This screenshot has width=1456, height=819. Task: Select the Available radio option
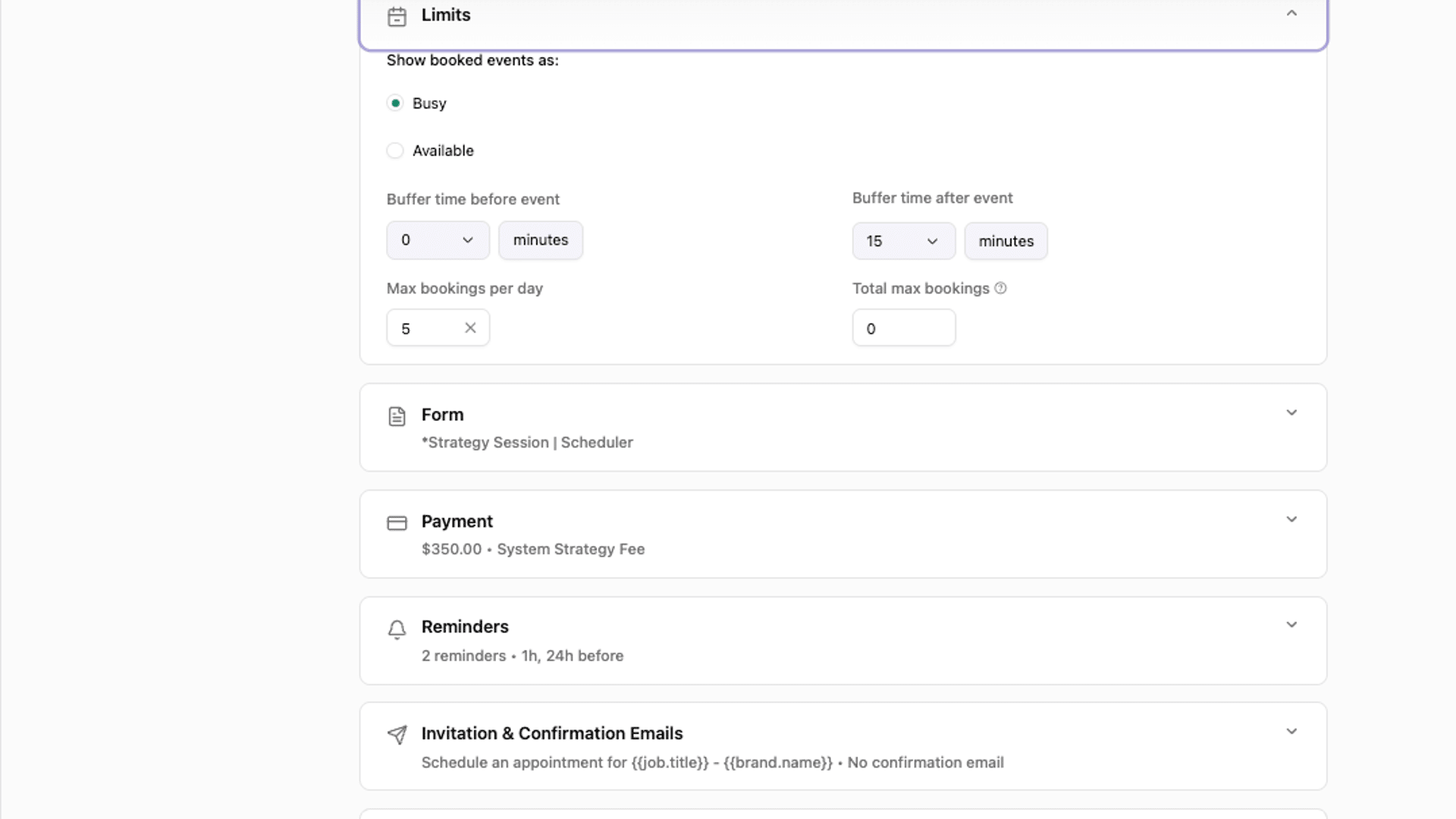click(395, 151)
